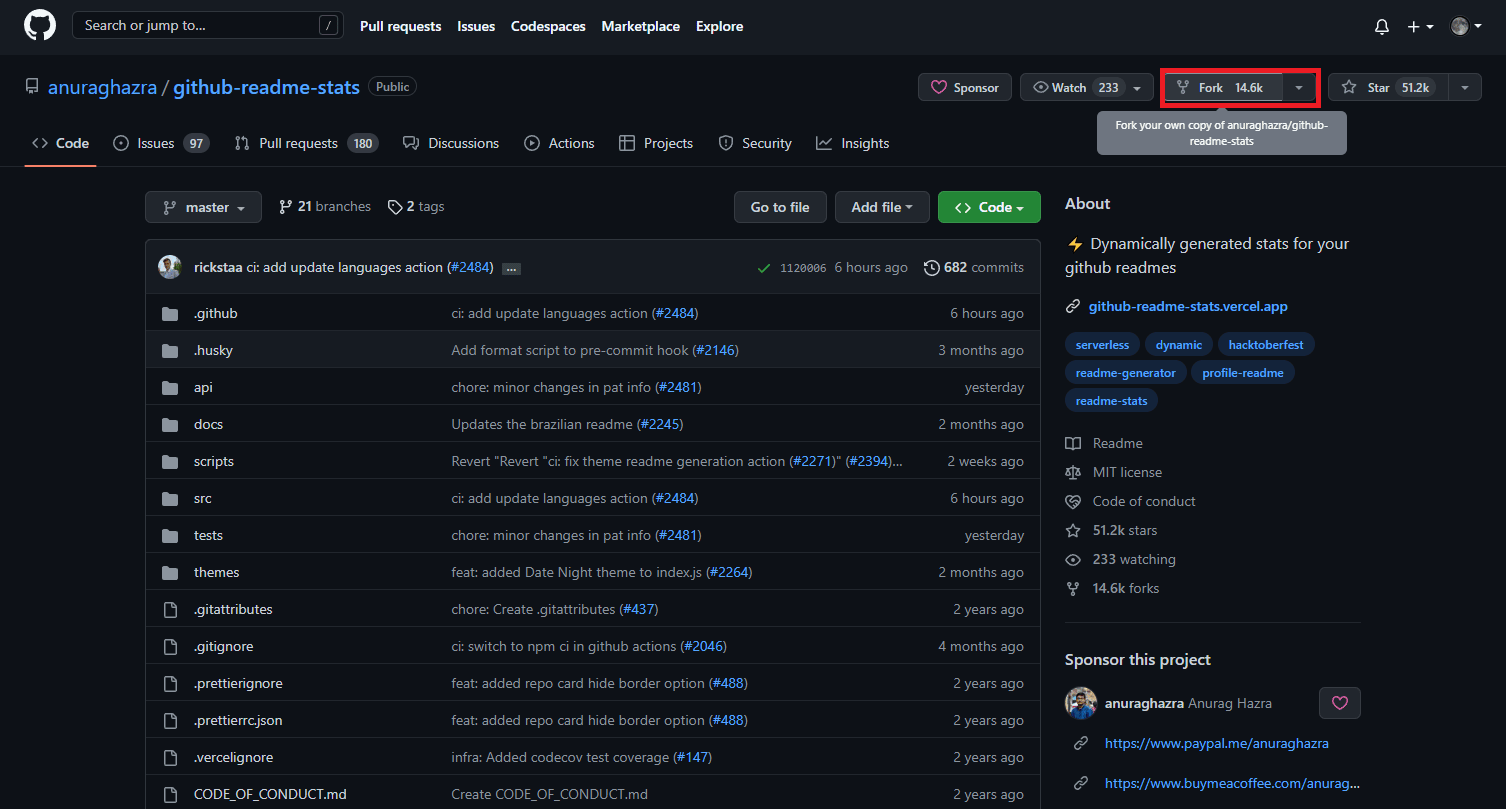Open the Insights tab
The height and width of the screenshot is (809, 1506).
point(852,143)
